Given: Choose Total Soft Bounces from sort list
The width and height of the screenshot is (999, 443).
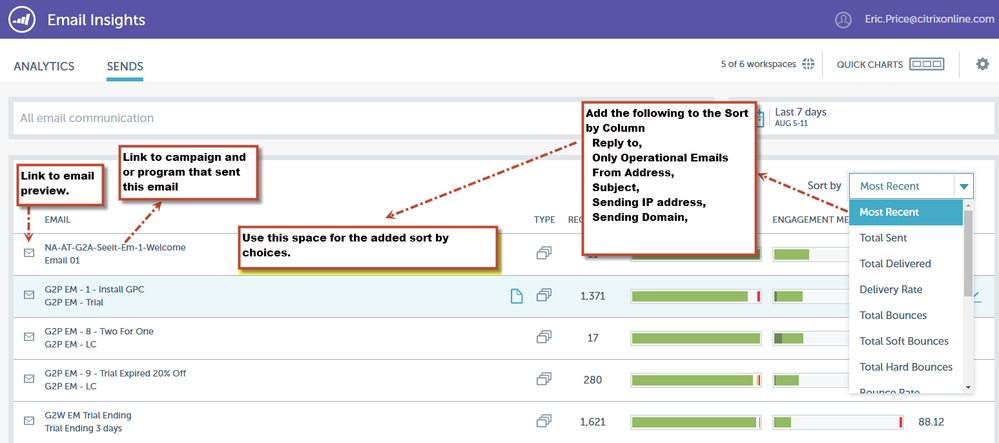Looking at the screenshot, I should [x=903, y=341].
